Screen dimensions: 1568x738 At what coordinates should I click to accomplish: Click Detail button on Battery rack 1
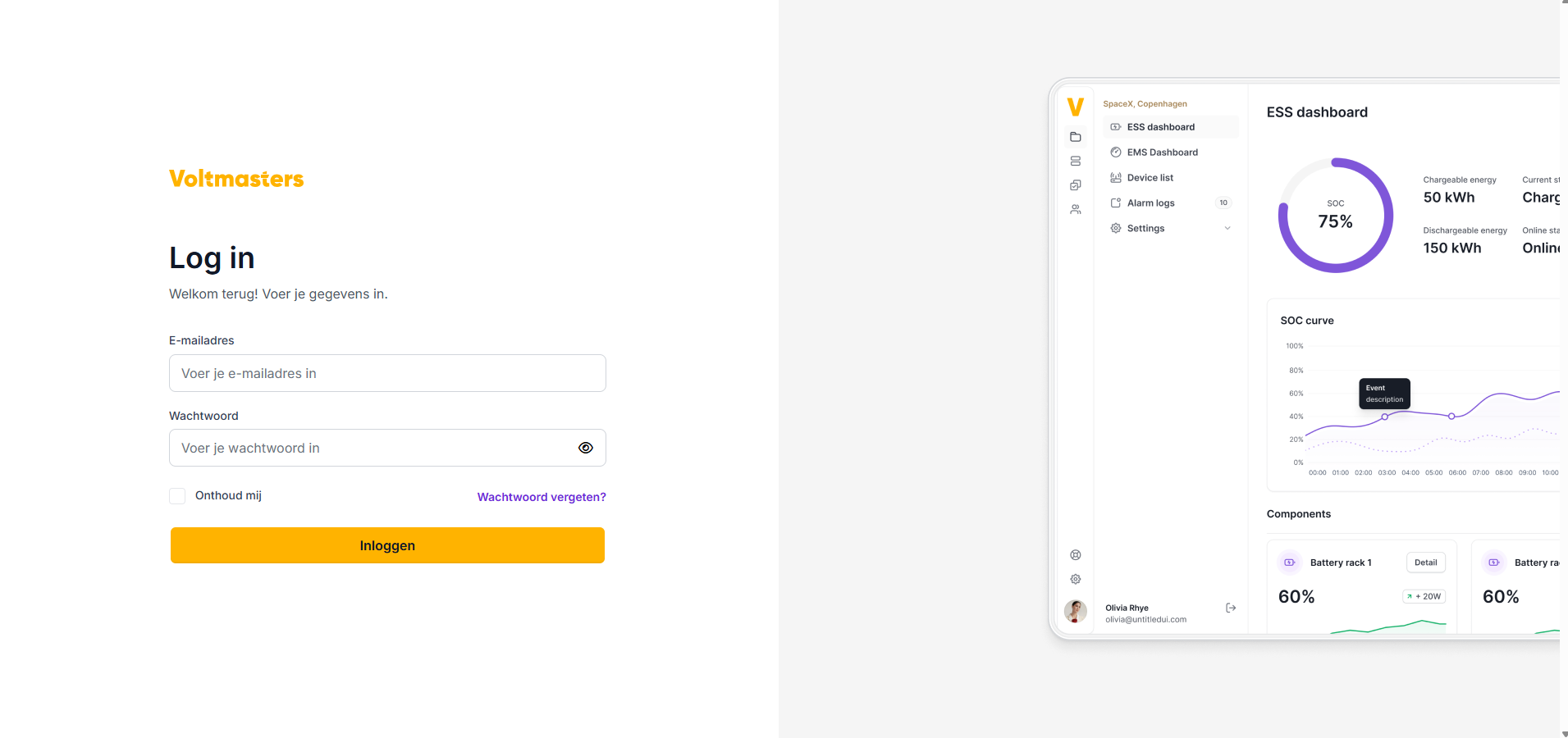point(1425,563)
